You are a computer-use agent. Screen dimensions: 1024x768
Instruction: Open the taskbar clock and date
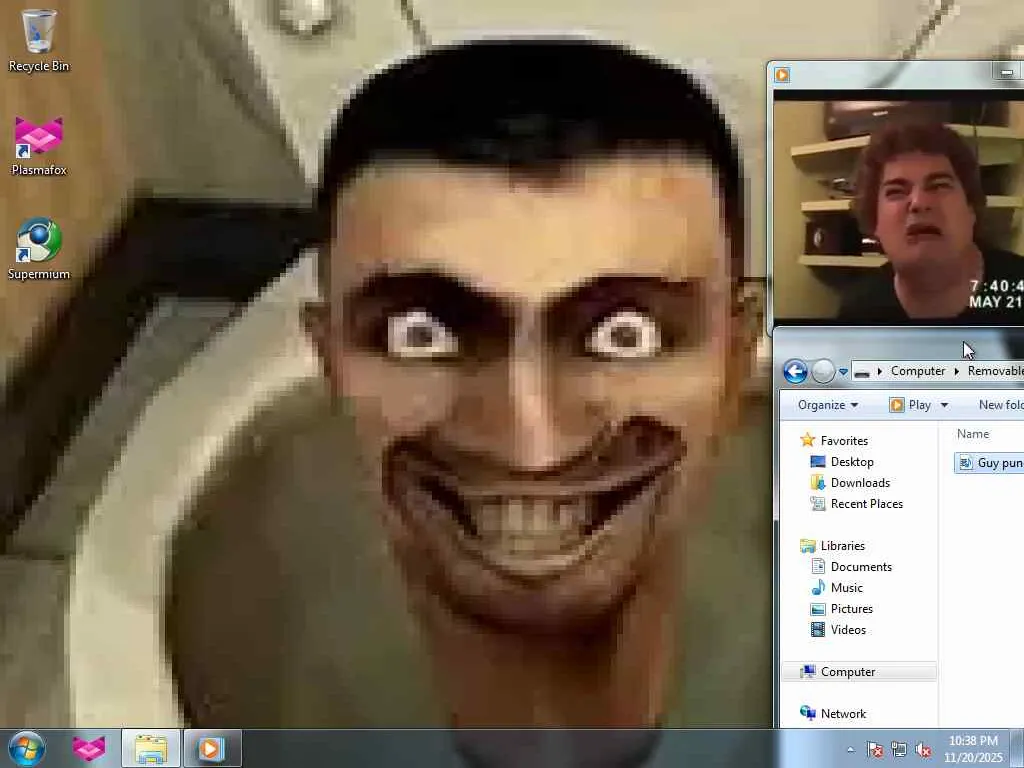coord(973,749)
